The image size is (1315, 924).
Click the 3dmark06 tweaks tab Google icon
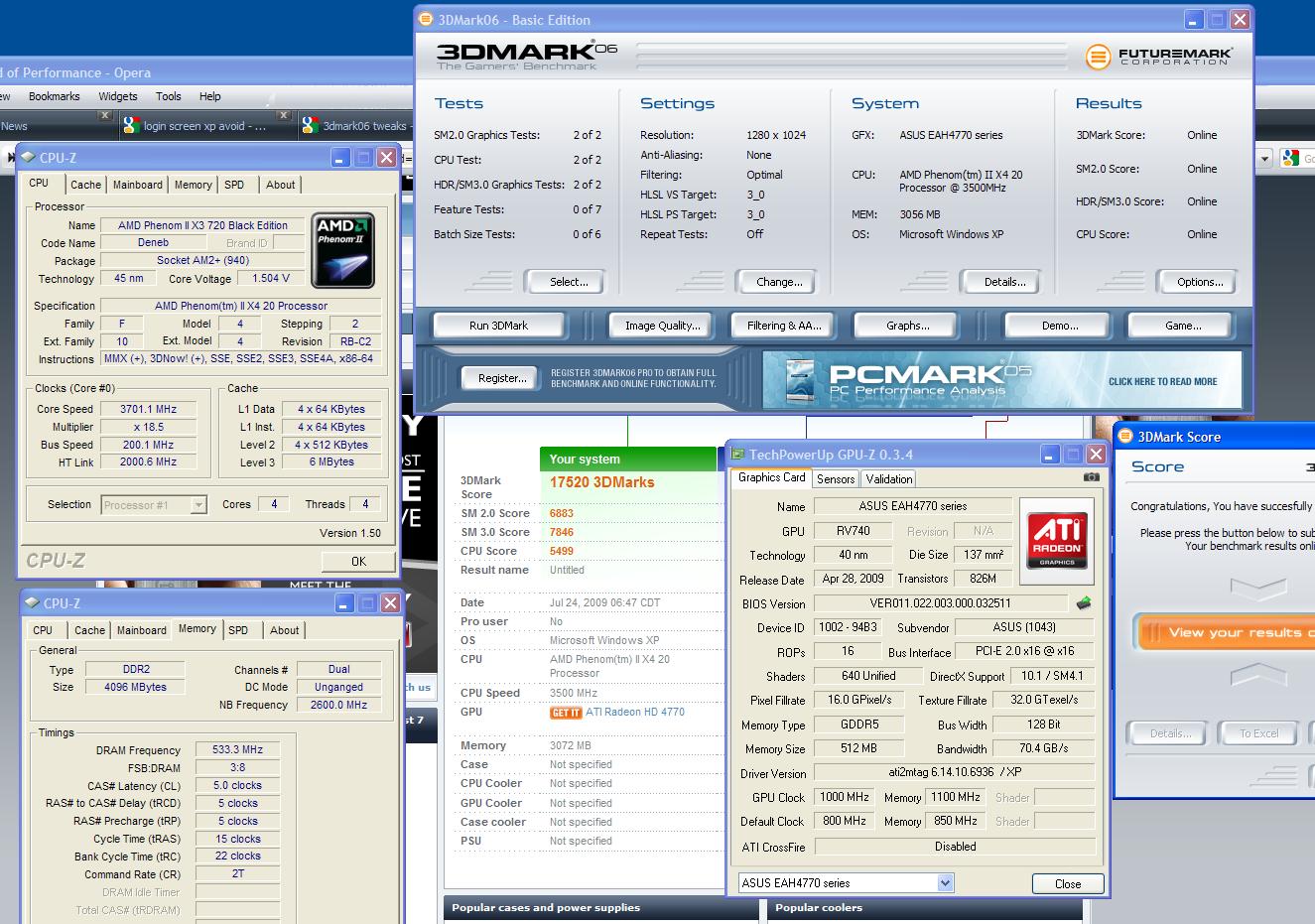click(x=311, y=126)
